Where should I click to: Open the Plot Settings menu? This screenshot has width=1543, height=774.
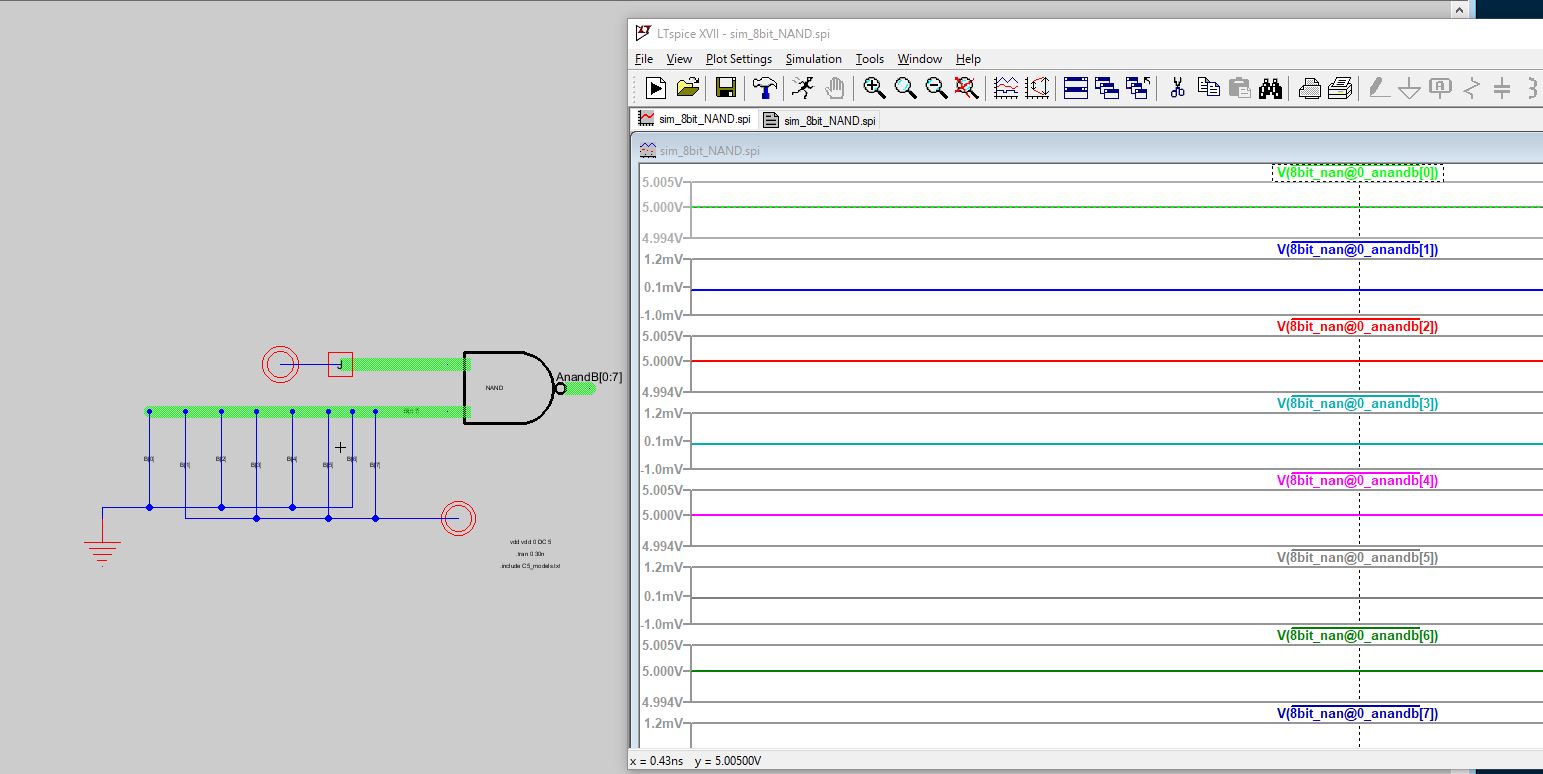(738, 59)
